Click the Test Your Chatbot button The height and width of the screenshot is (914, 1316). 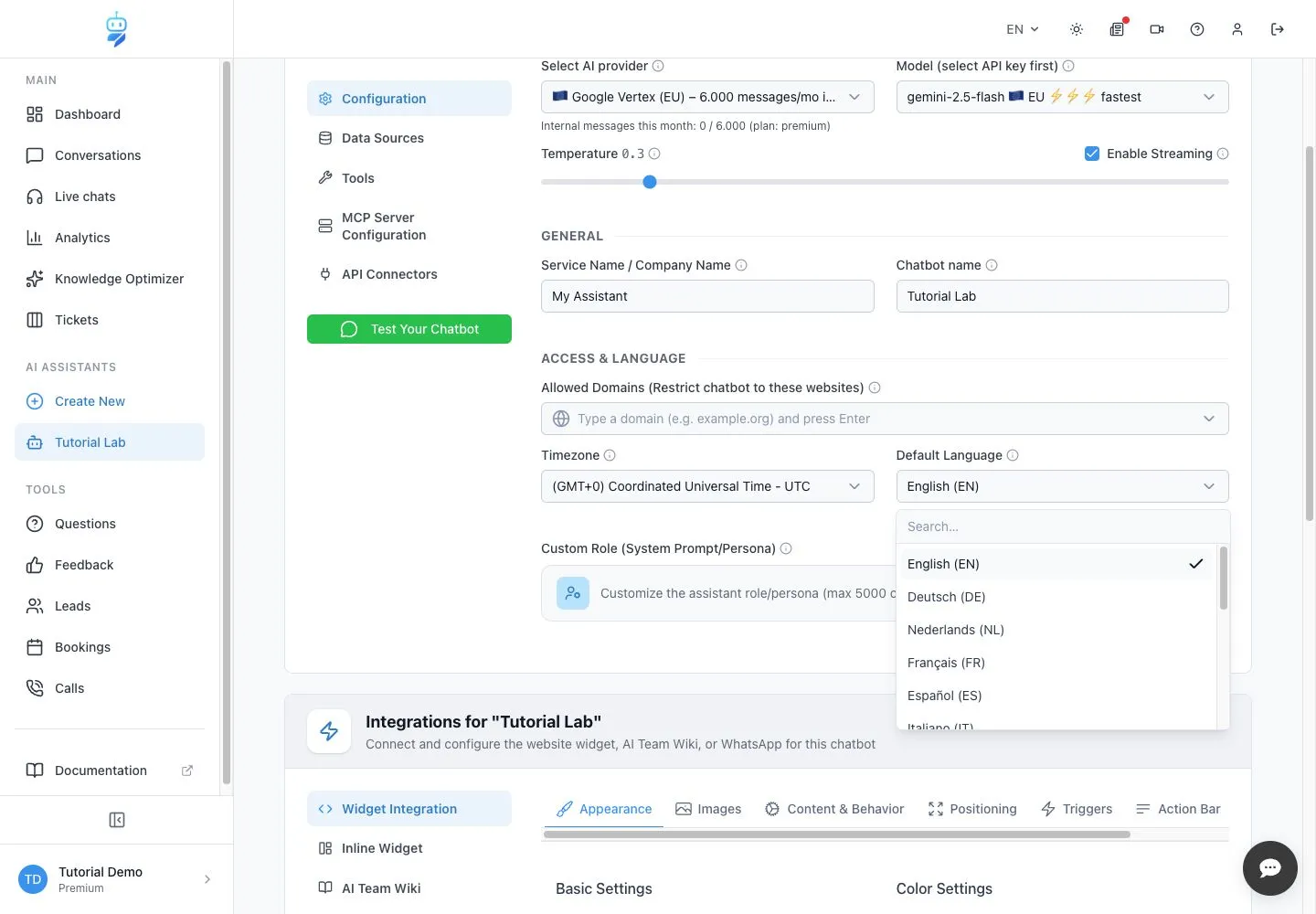409,329
